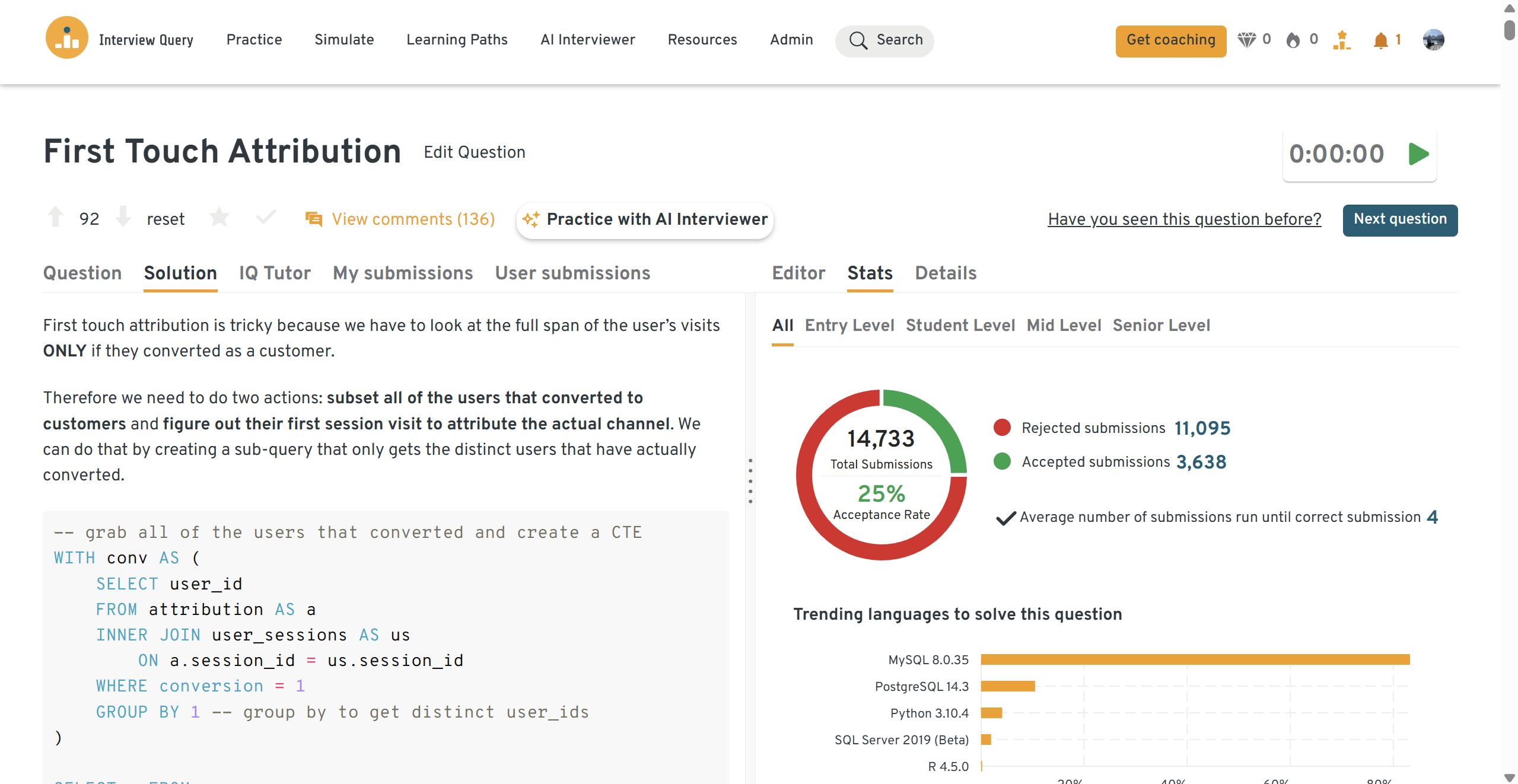The height and width of the screenshot is (784, 1518).
Task: Switch to the Details tab
Action: pos(946,273)
